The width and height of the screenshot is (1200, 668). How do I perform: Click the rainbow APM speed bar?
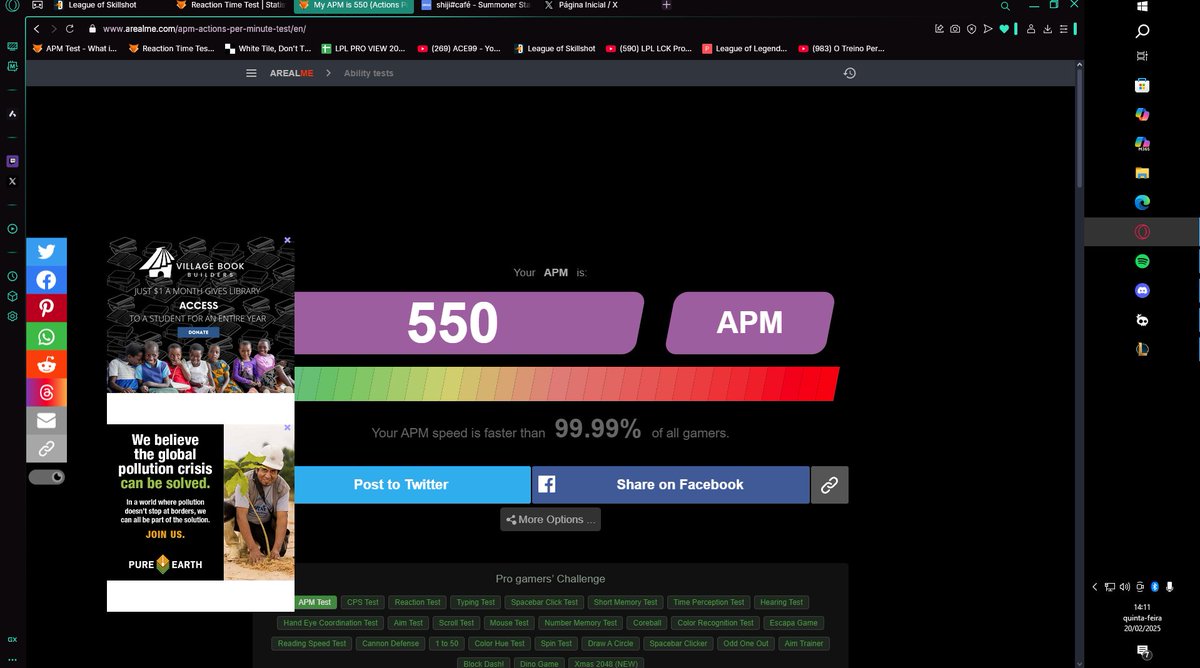tap(566, 384)
